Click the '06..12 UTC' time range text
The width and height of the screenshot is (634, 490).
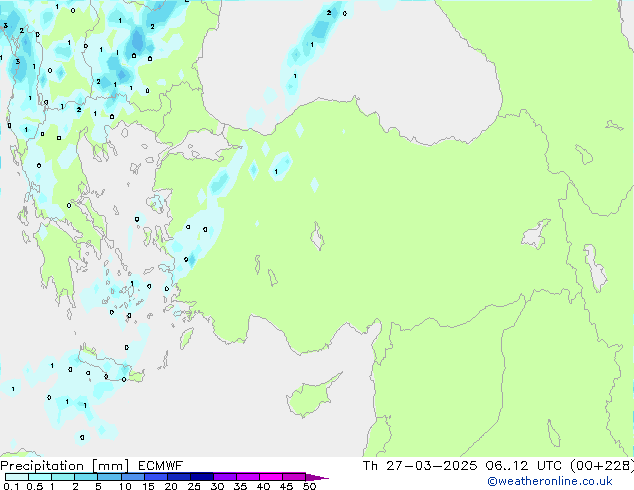point(524,466)
